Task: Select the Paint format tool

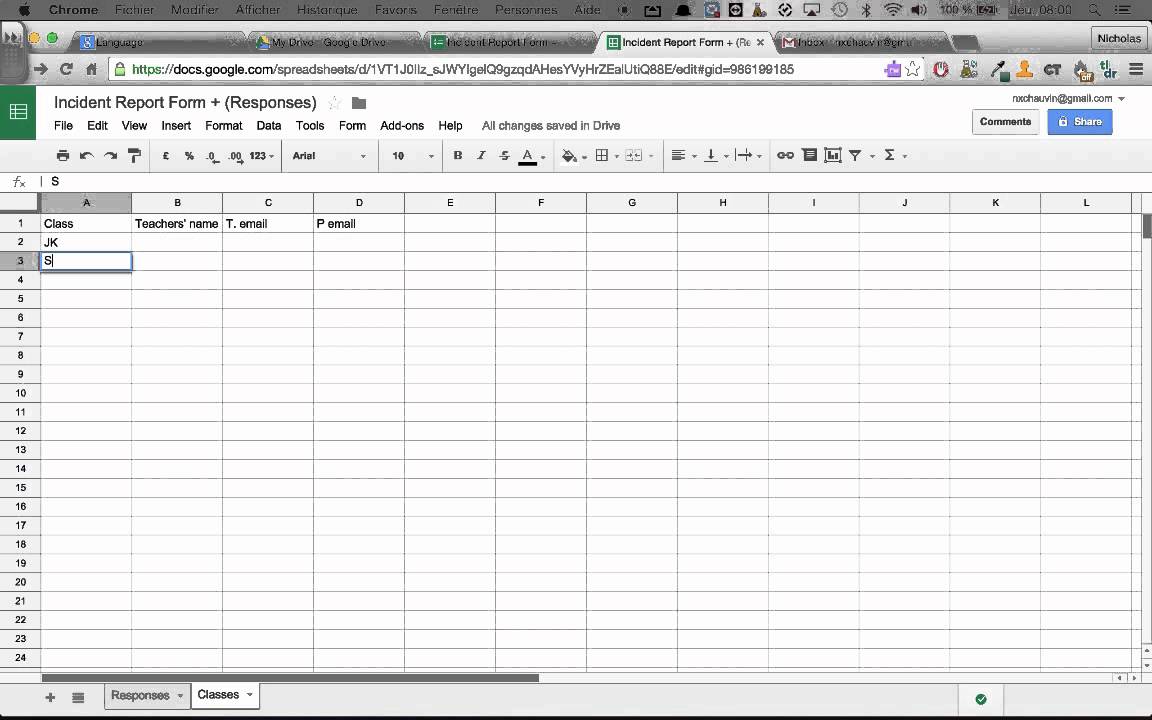Action: point(134,156)
